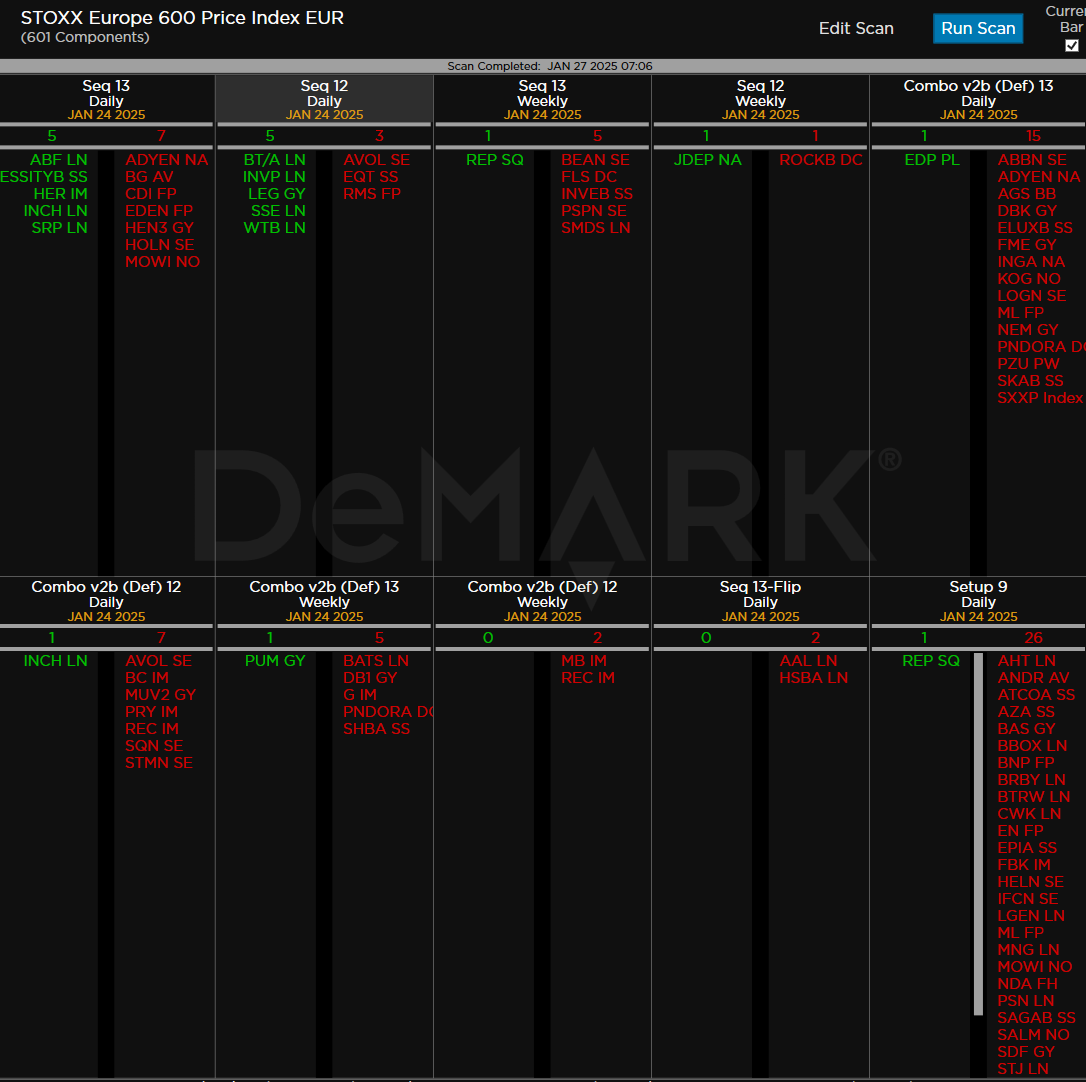Click SALM NO ticker

click(1033, 1034)
